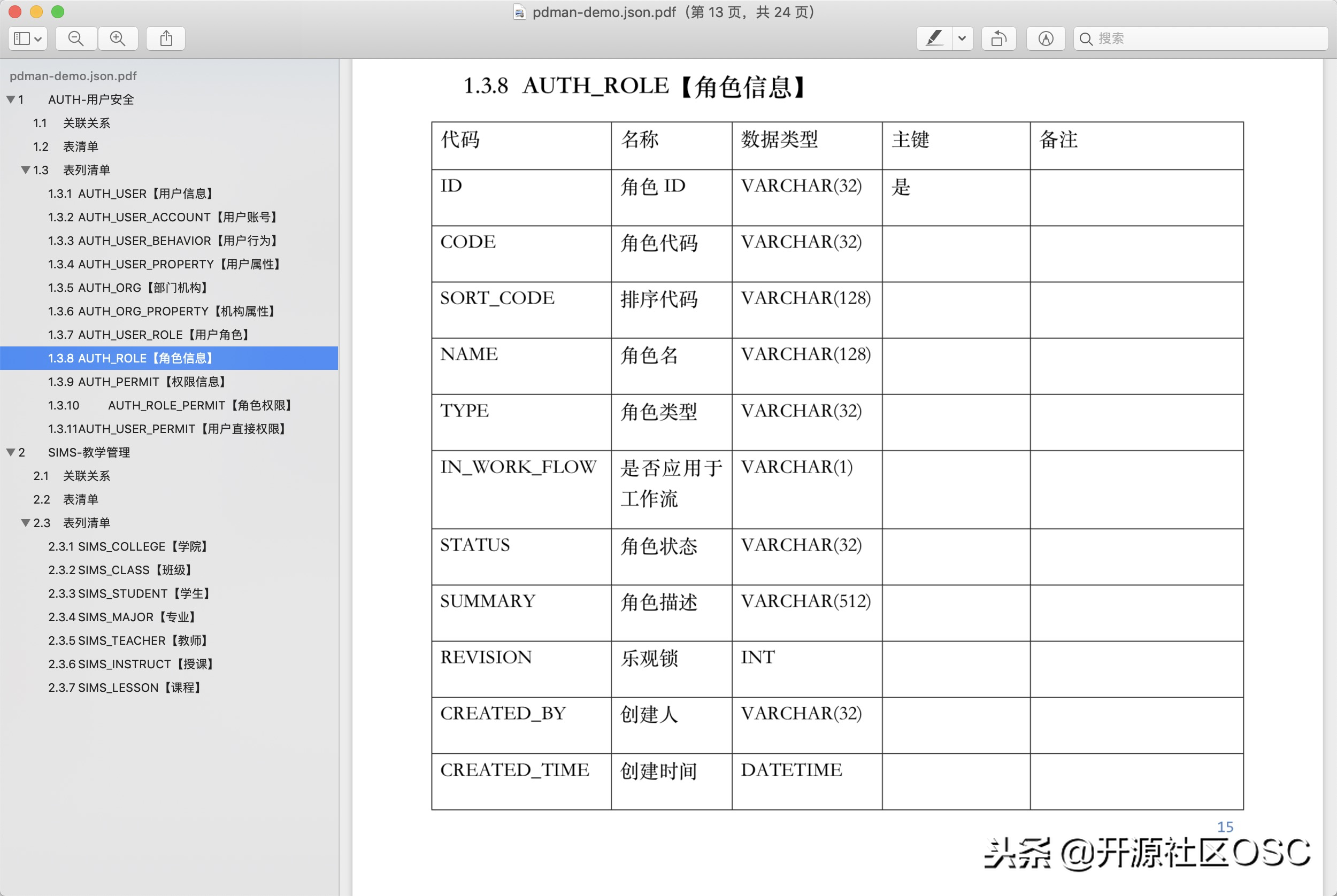The image size is (1337, 896).
Task: Collapse the '1.3 表列清单' section
Action: 25,169
